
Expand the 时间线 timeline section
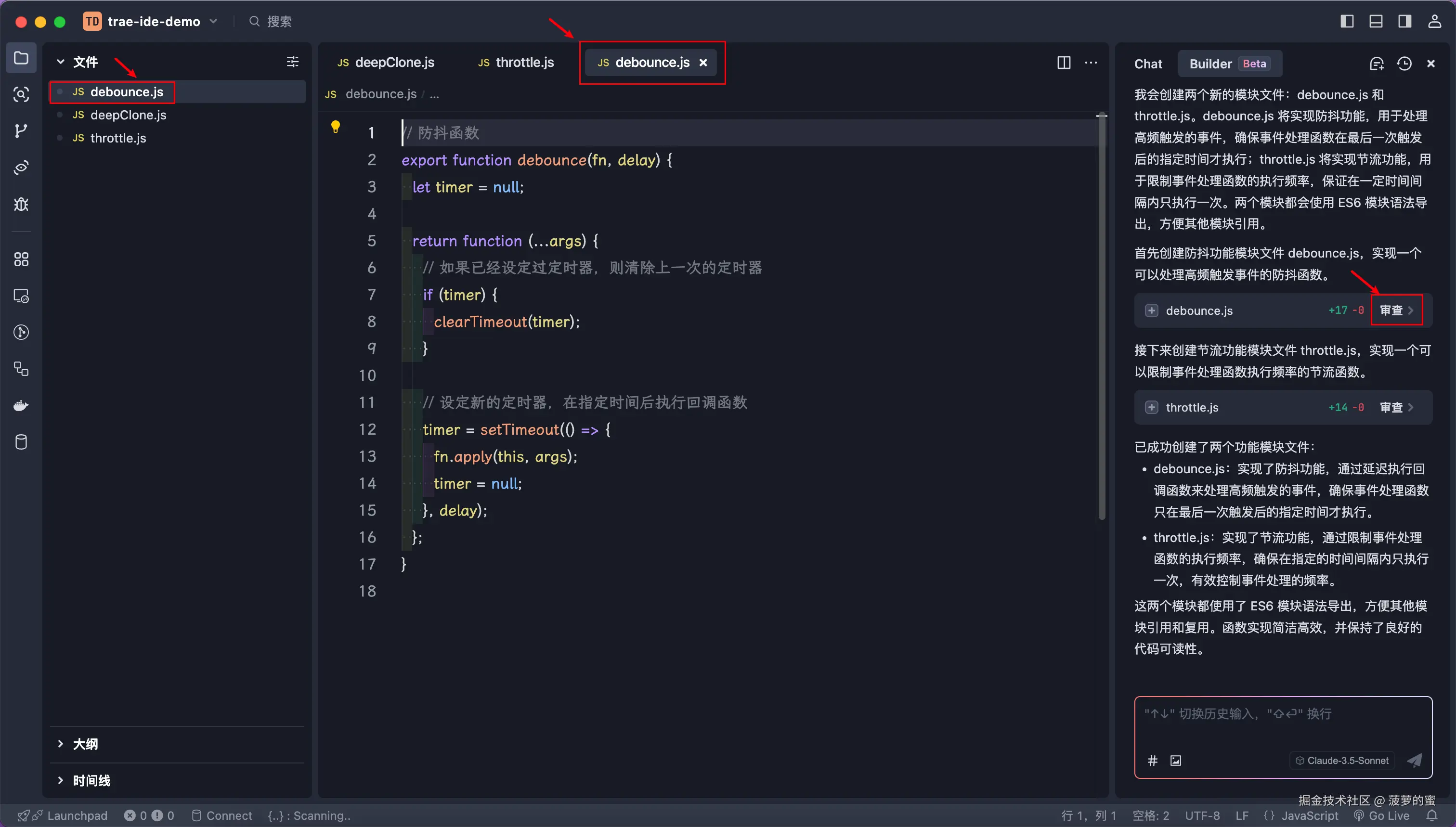pyautogui.click(x=91, y=780)
